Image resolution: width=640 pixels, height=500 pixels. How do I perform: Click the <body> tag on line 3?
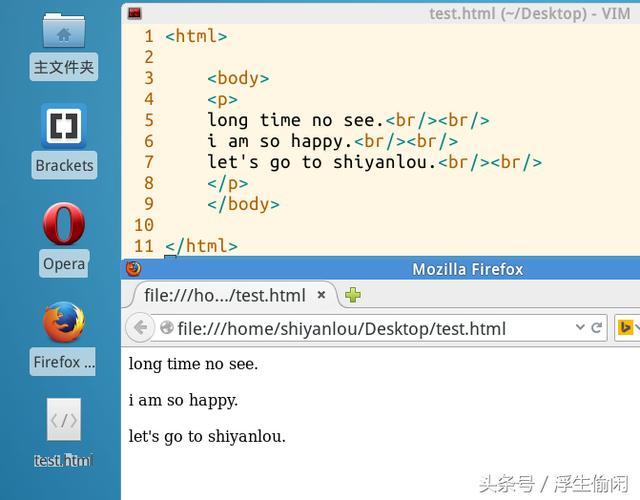[x=238, y=78]
